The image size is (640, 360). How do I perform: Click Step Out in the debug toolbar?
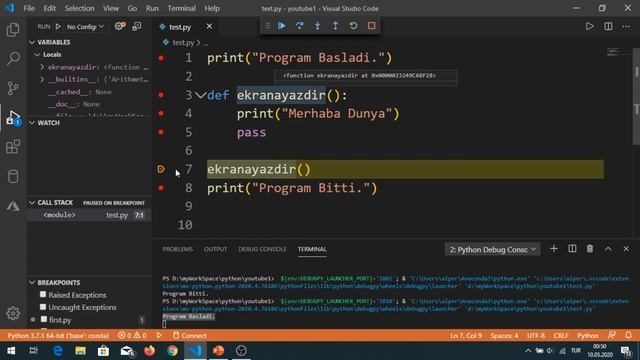coord(336,26)
